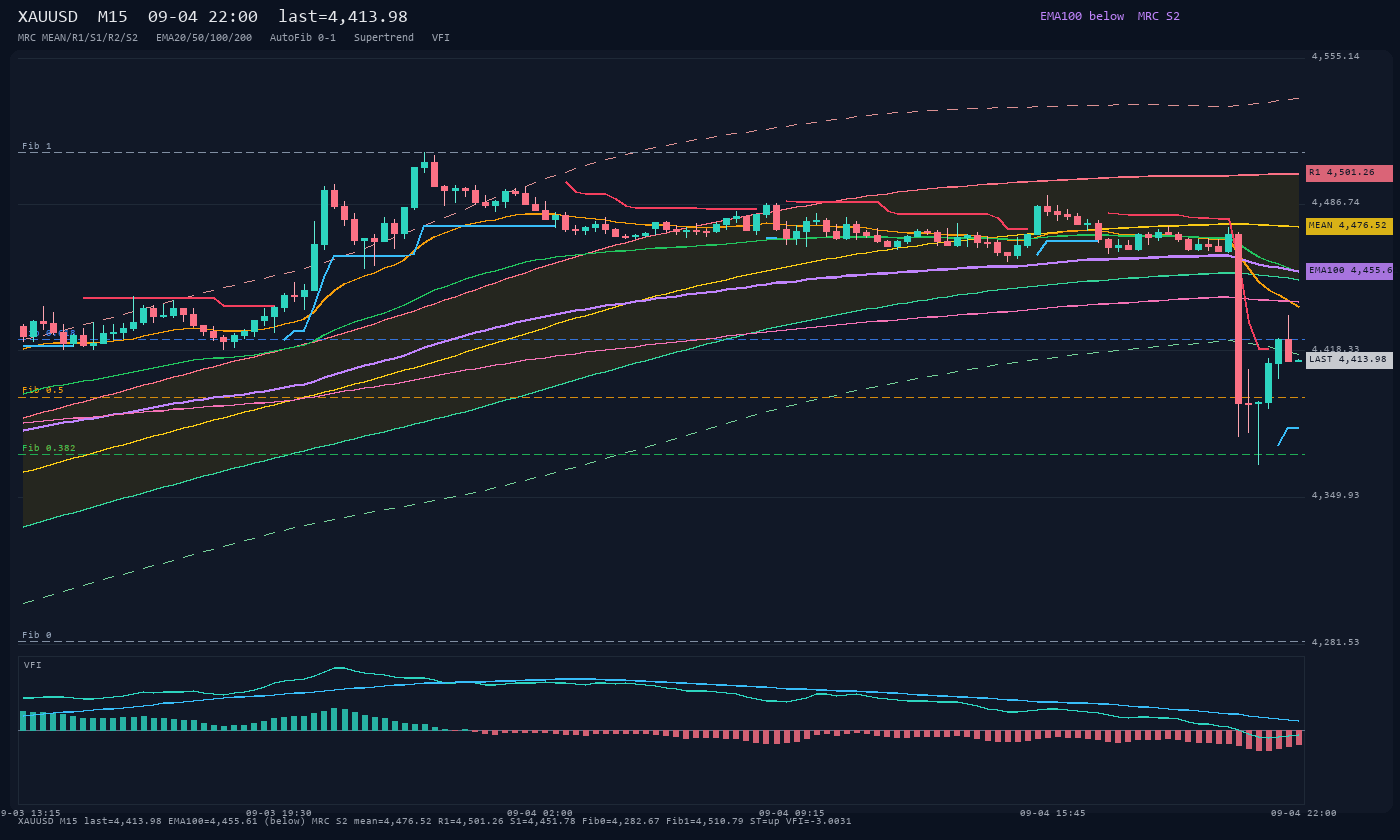Click the 09-04 15:45 time axis label

[x=1052, y=814]
